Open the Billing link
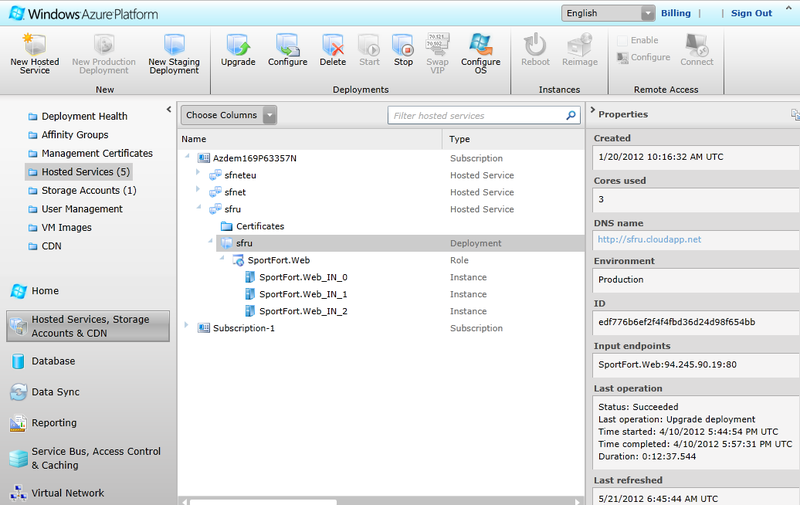 [676, 13]
